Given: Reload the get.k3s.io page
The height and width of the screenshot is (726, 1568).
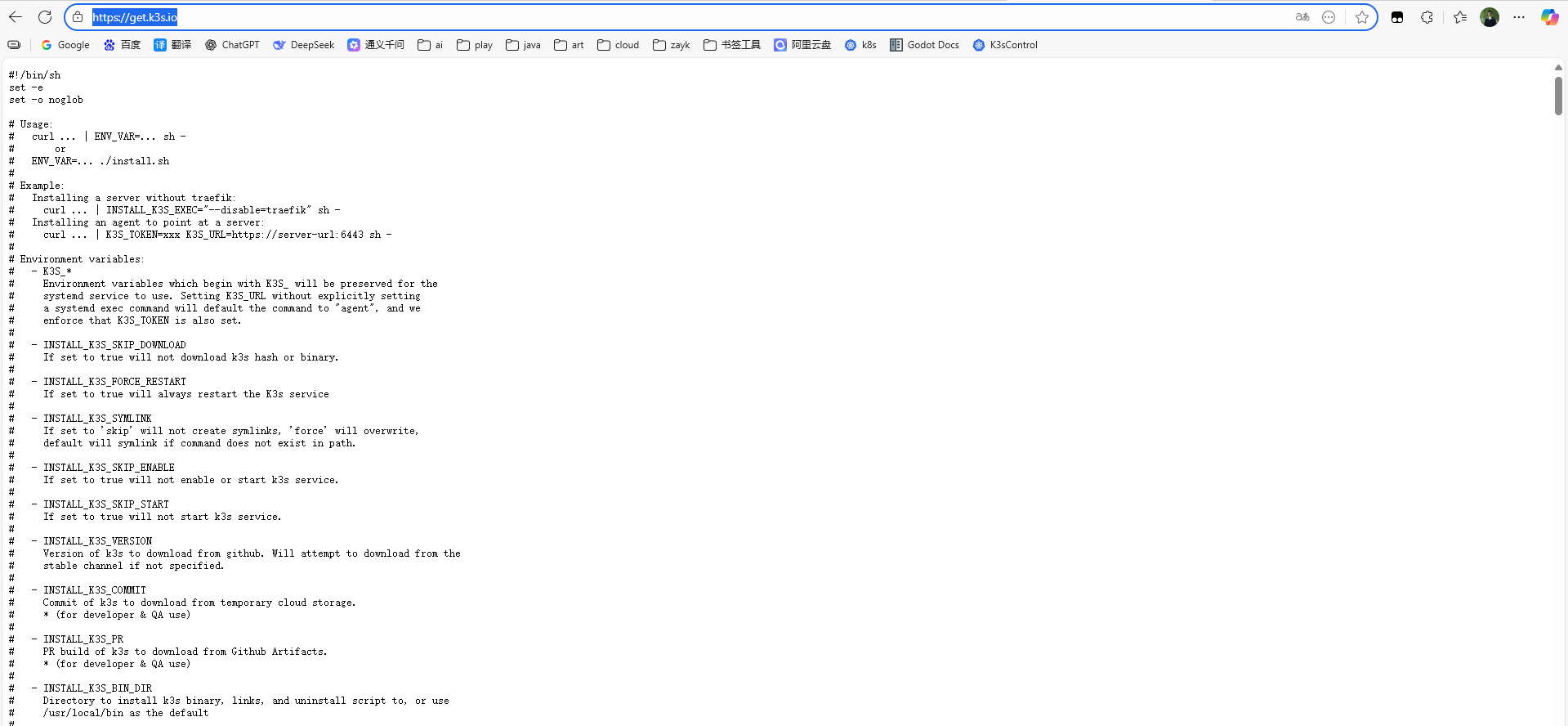Looking at the screenshot, I should [x=45, y=17].
